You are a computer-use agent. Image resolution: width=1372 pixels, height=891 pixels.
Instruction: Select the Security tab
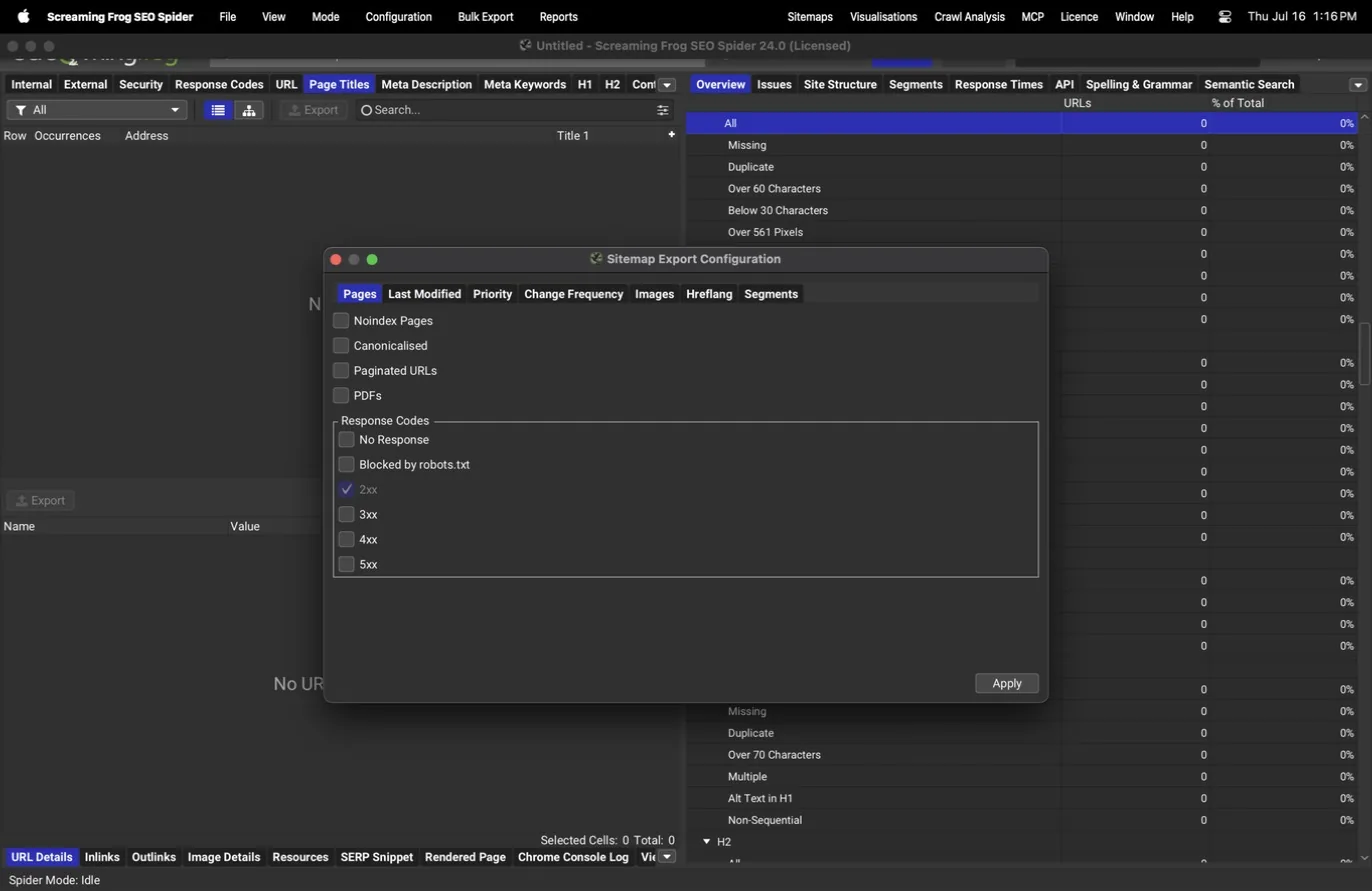coord(141,85)
